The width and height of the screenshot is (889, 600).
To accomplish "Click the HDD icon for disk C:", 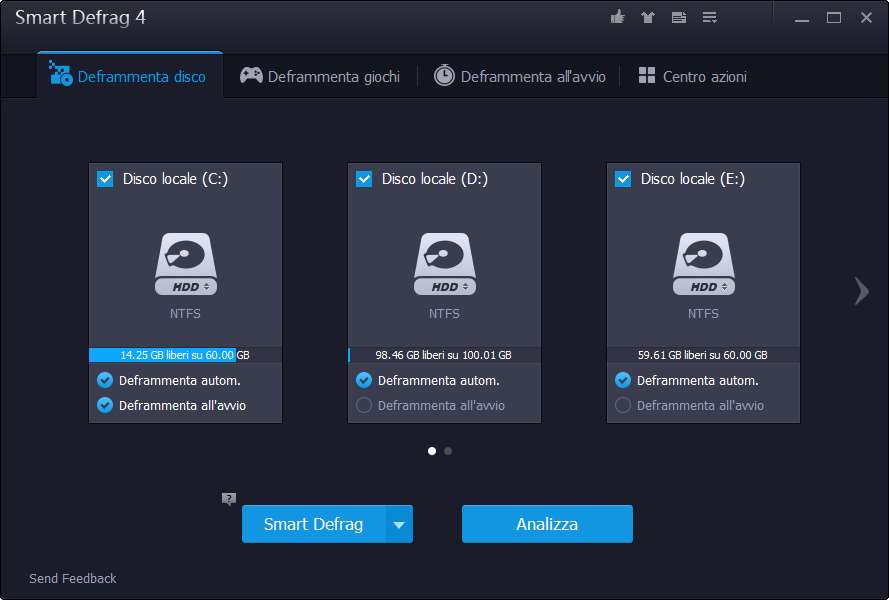I will (x=185, y=264).
